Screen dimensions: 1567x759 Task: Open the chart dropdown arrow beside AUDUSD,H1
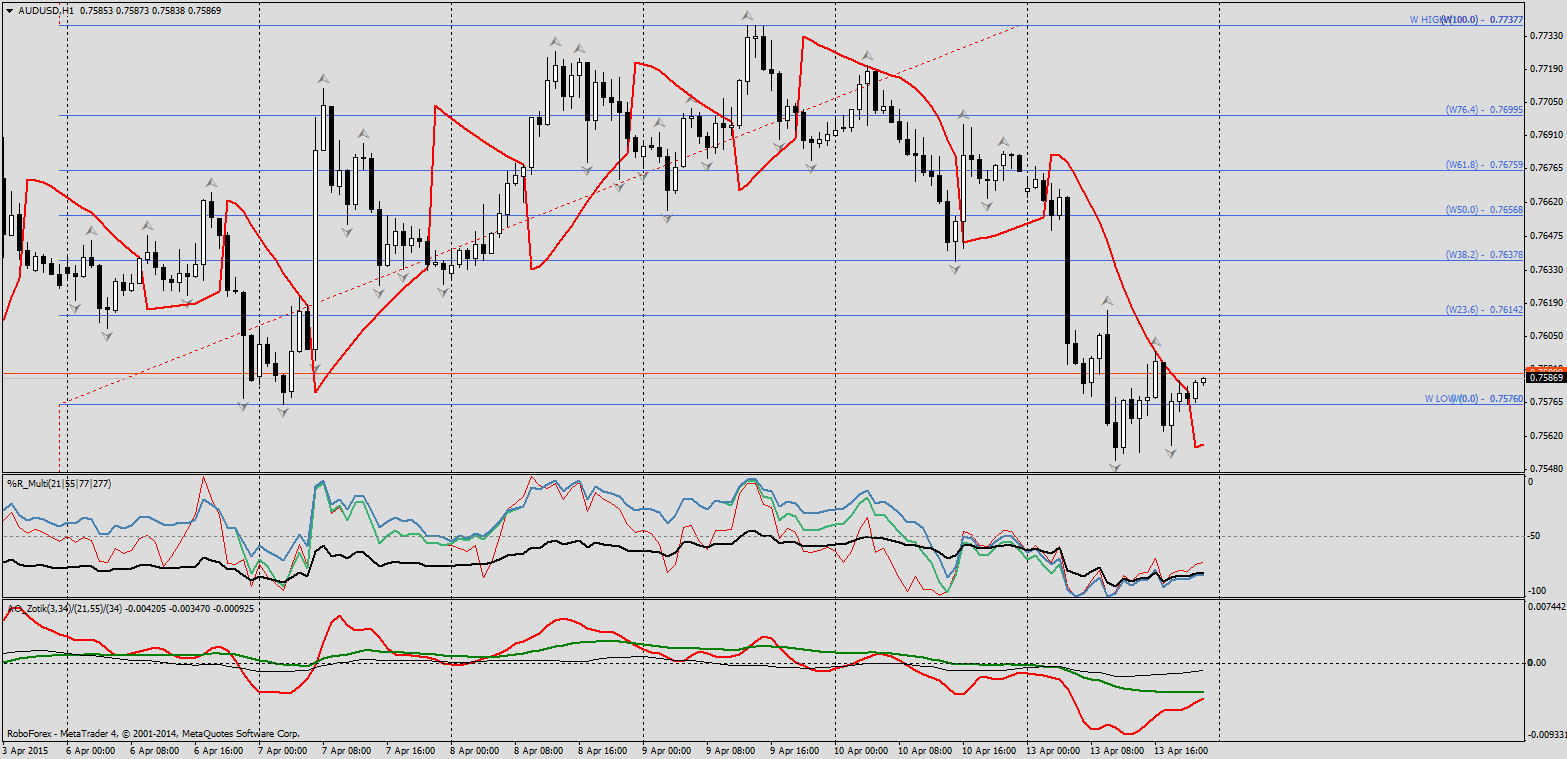point(8,10)
